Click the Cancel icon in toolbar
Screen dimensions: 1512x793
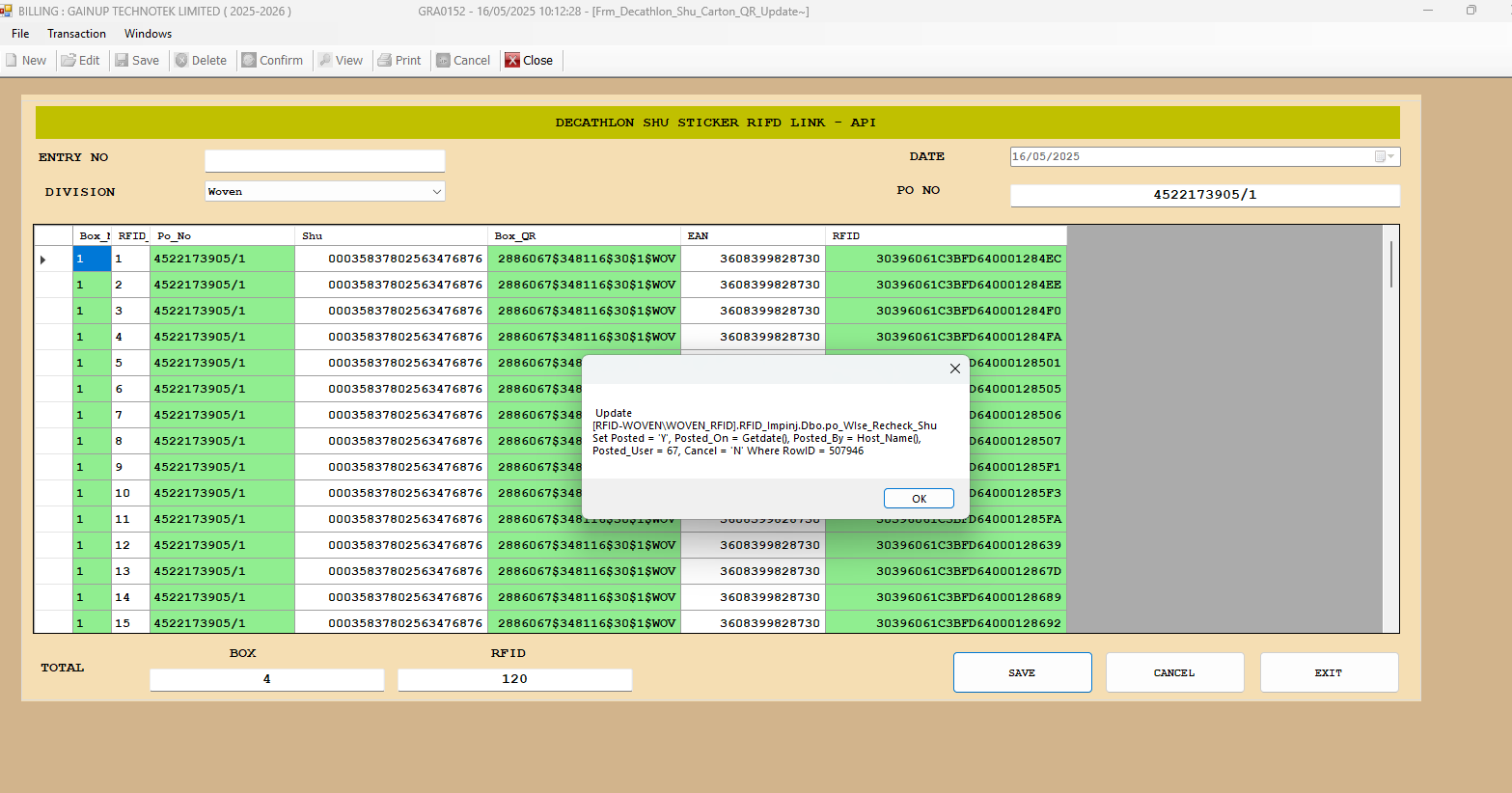click(x=444, y=60)
